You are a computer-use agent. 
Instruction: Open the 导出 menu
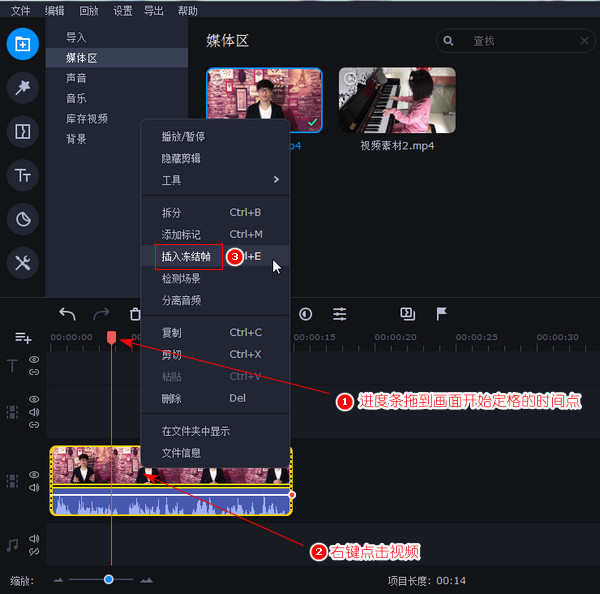pos(153,11)
